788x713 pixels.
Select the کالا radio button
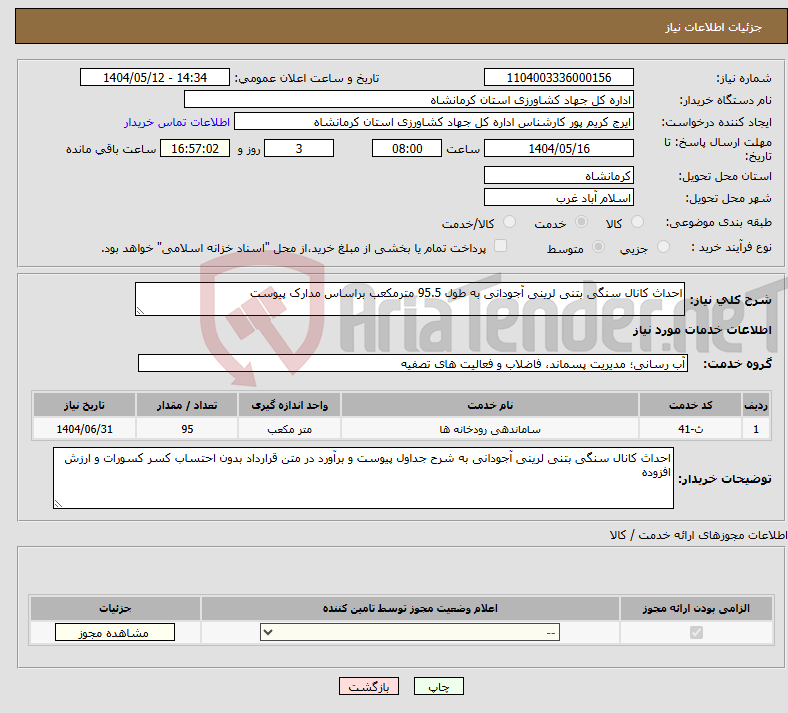coord(637,222)
